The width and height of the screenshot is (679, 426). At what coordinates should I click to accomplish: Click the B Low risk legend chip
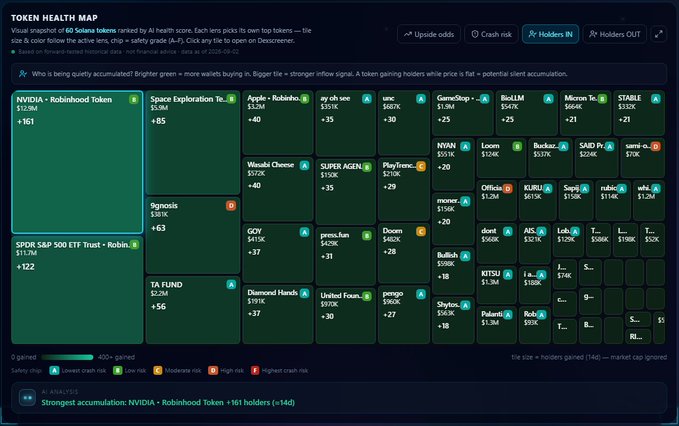pos(117,371)
